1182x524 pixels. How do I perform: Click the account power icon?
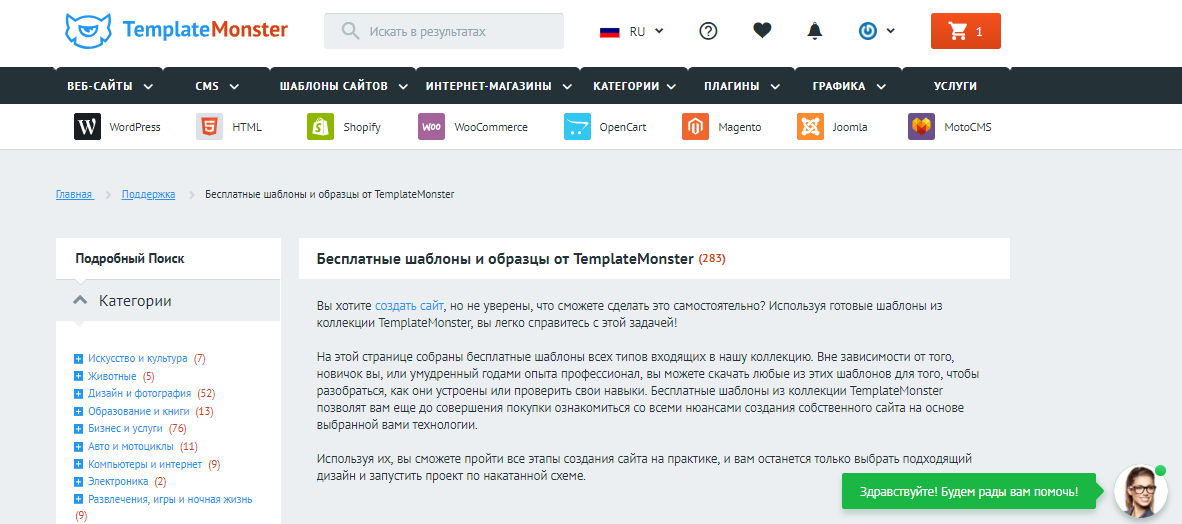click(x=868, y=31)
